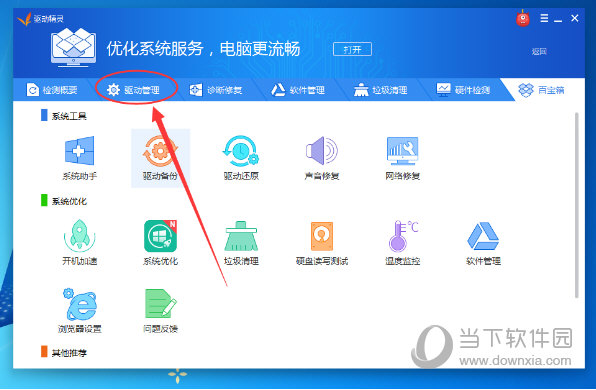Click the 驱动精灵 title logo
The height and width of the screenshot is (390, 596).
(40, 19)
